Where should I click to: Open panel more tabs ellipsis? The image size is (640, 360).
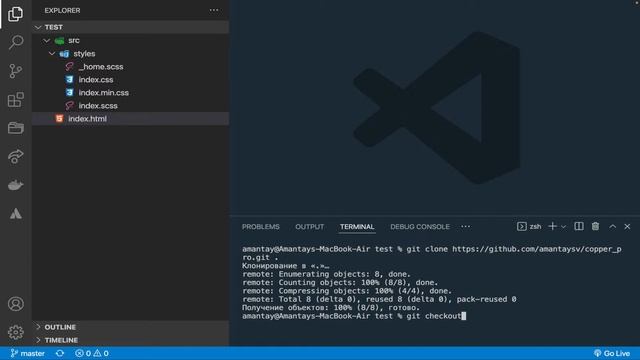point(466,227)
